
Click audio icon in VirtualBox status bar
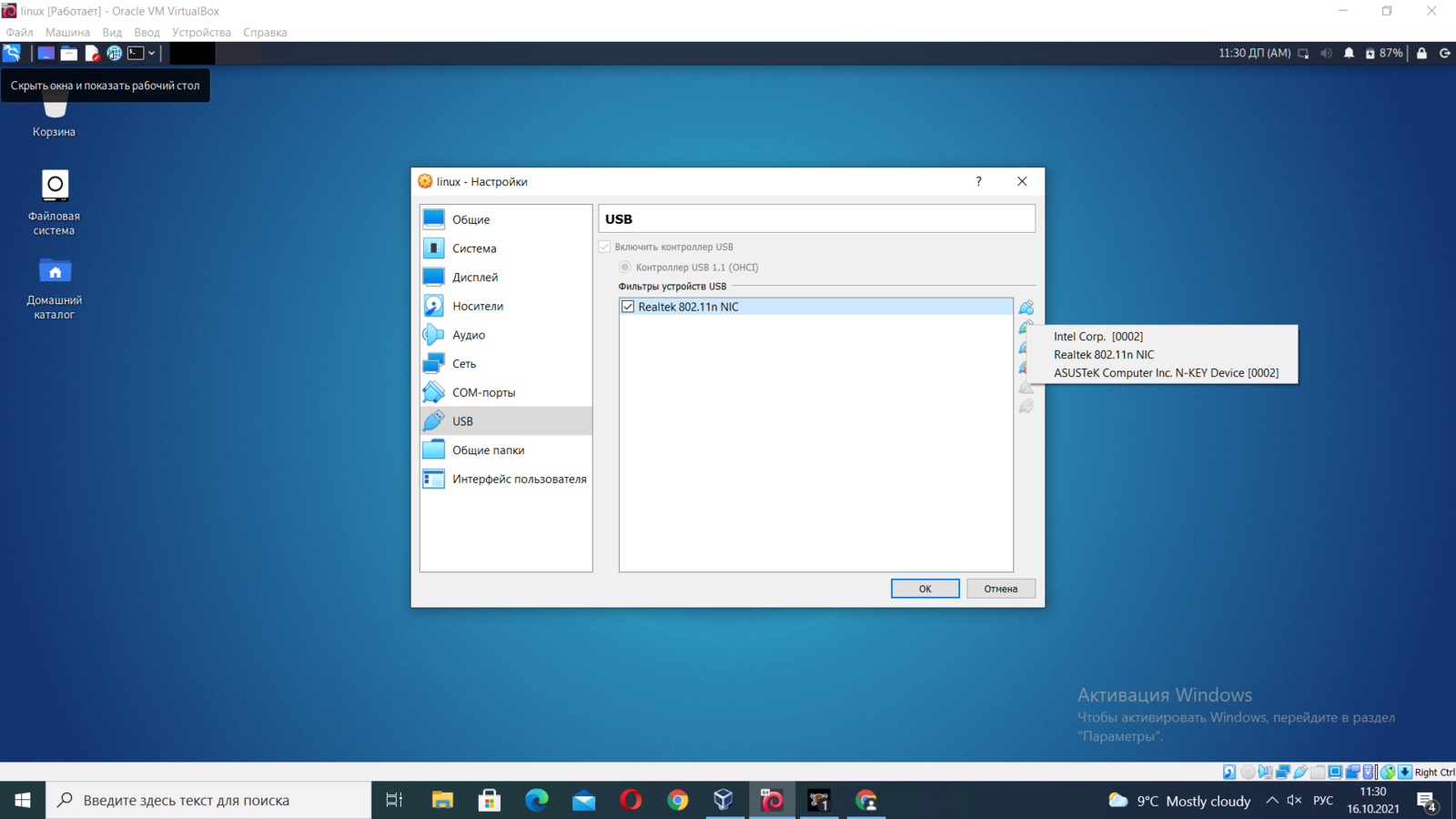click(1265, 772)
